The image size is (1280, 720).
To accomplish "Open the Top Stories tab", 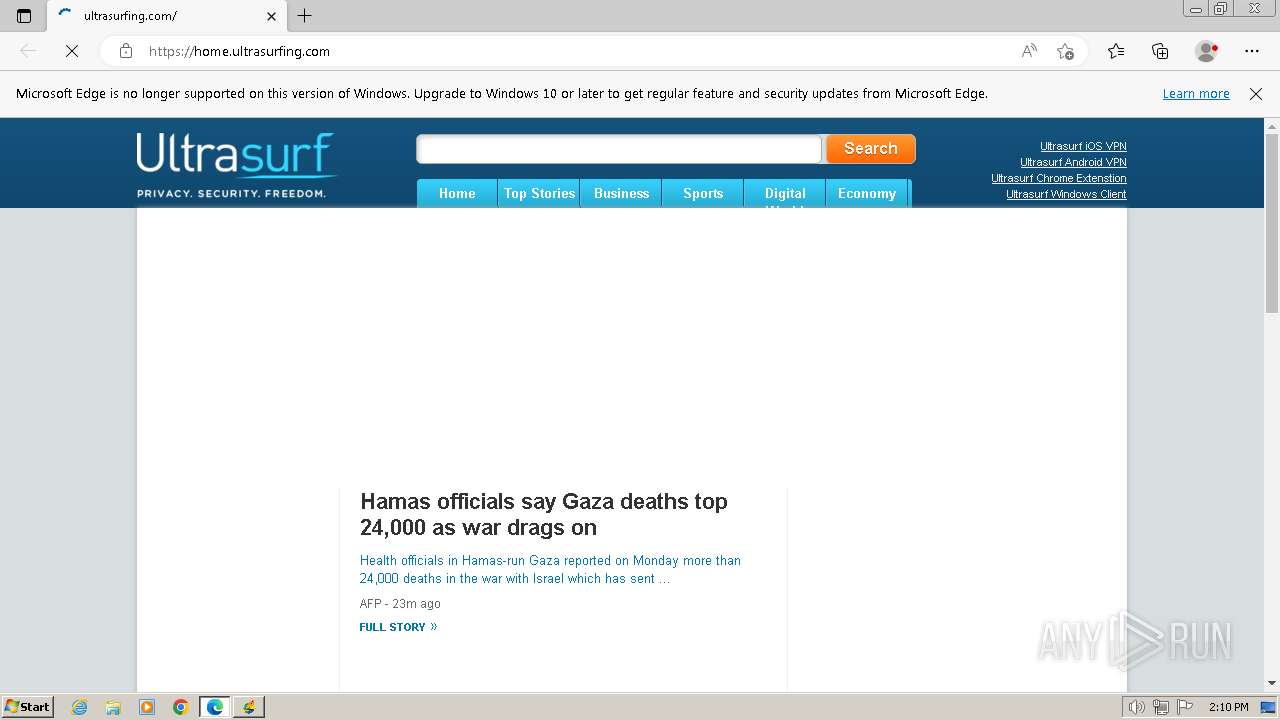I will [x=539, y=194].
